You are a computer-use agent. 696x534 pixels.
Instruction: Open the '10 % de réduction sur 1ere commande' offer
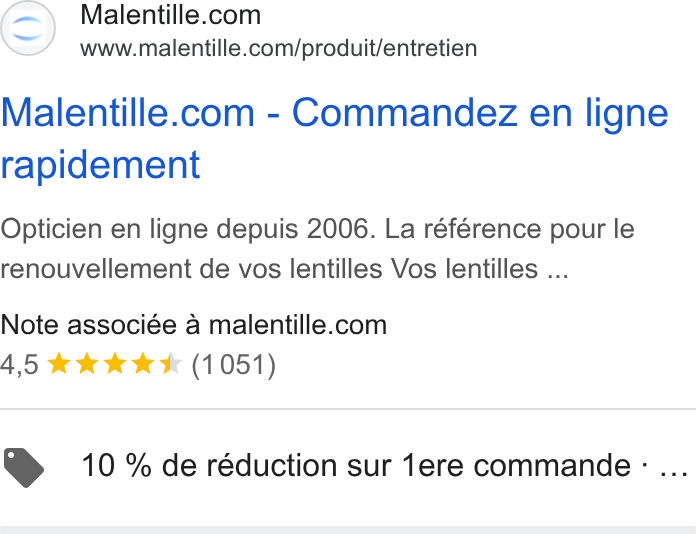click(356, 465)
